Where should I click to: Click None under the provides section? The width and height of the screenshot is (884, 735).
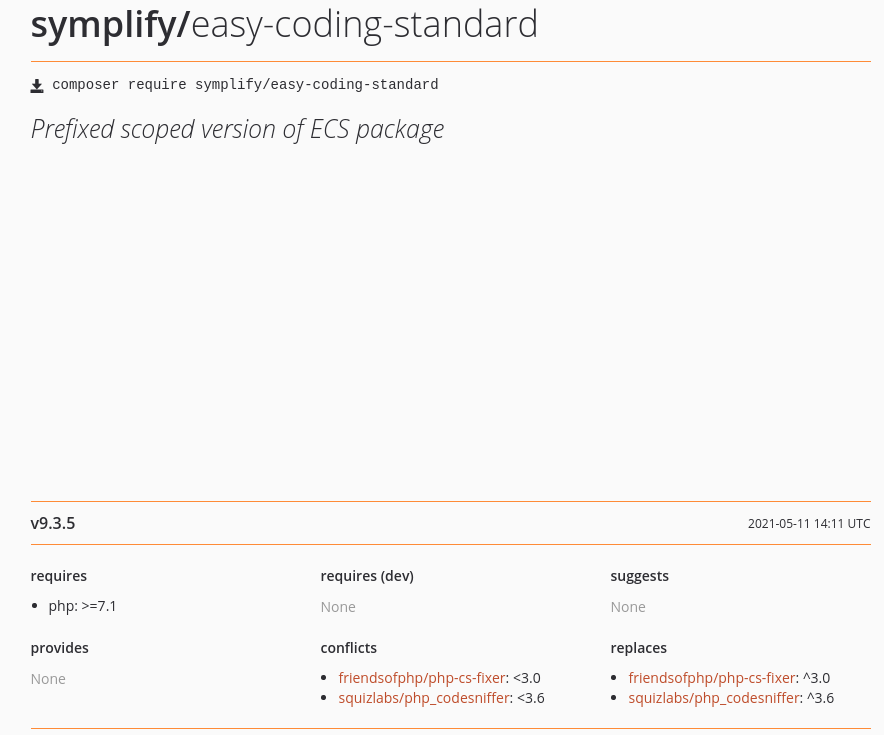click(48, 678)
